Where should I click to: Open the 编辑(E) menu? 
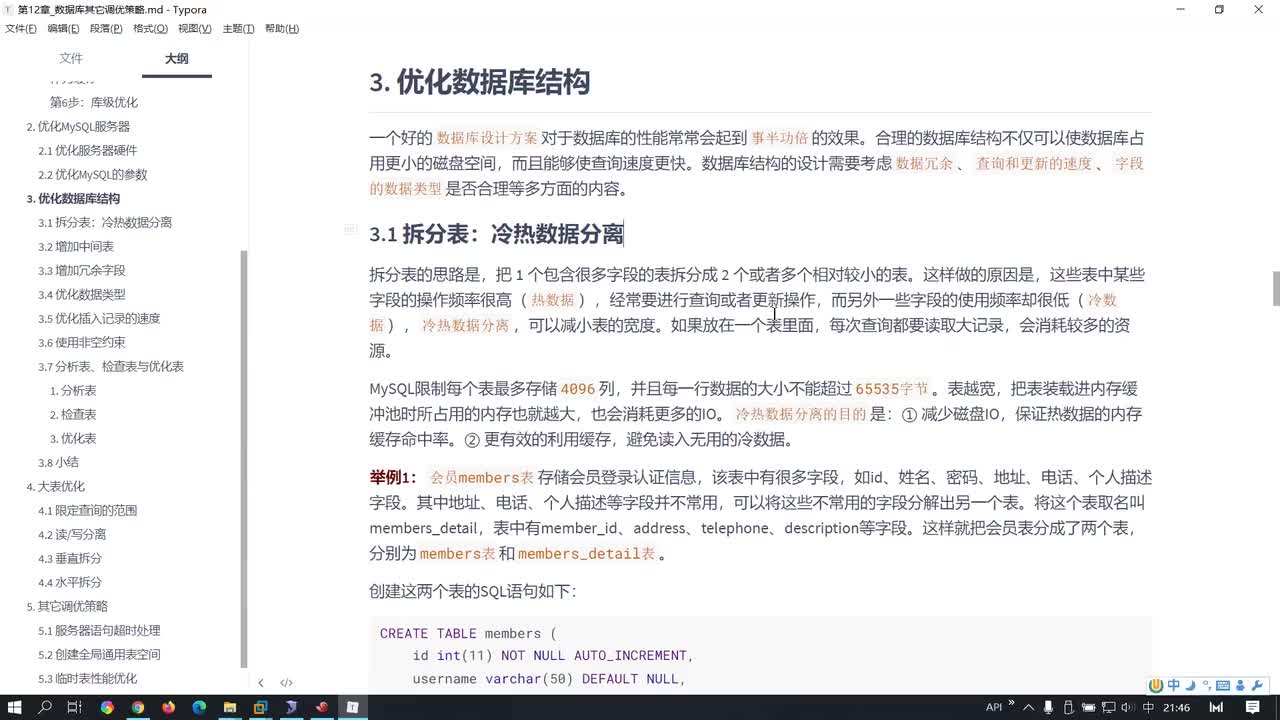click(64, 29)
